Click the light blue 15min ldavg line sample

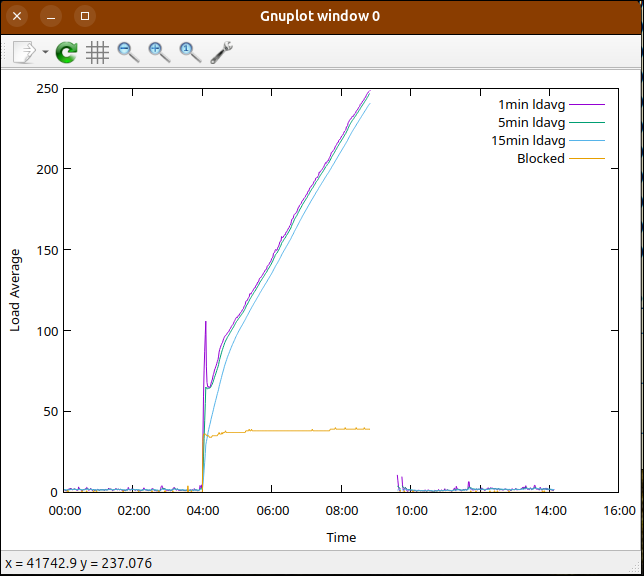(x=587, y=141)
